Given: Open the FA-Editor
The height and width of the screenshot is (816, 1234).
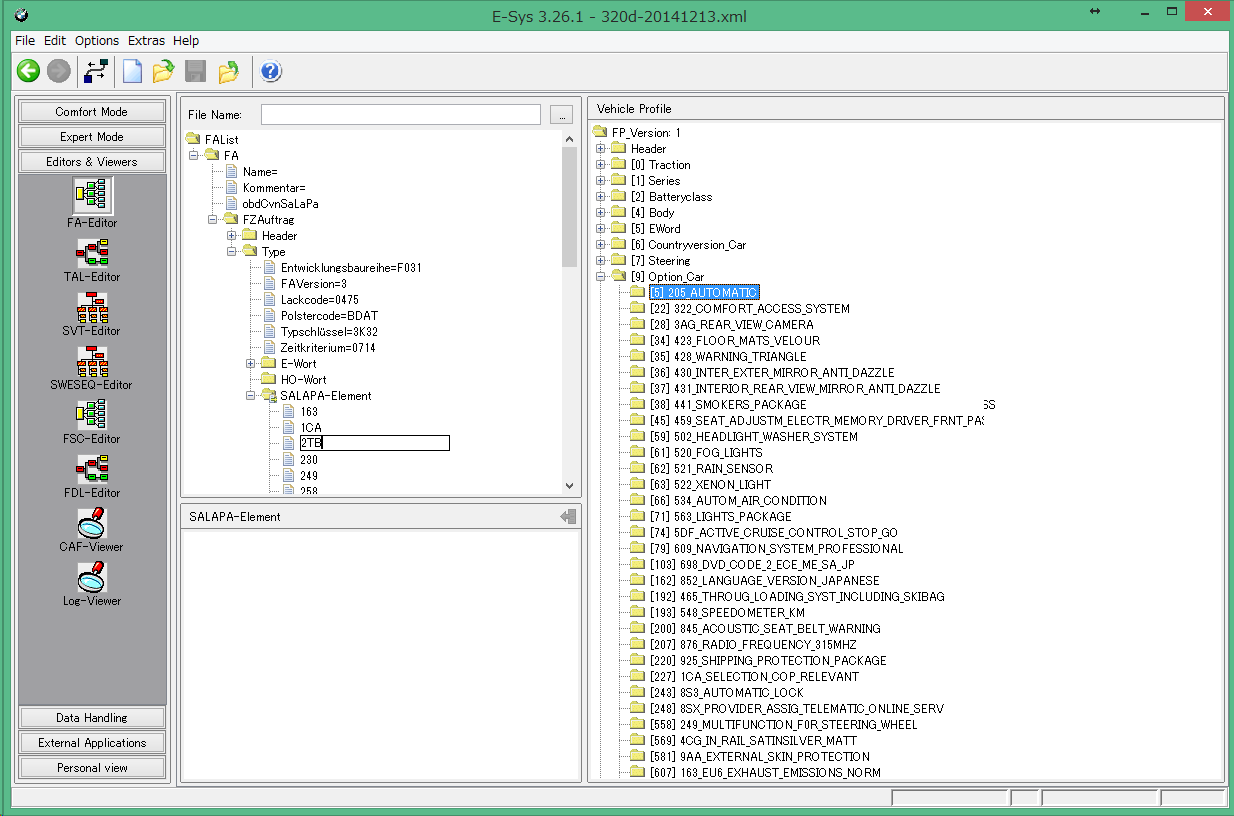Looking at the screenshot, I should [93, 204].
